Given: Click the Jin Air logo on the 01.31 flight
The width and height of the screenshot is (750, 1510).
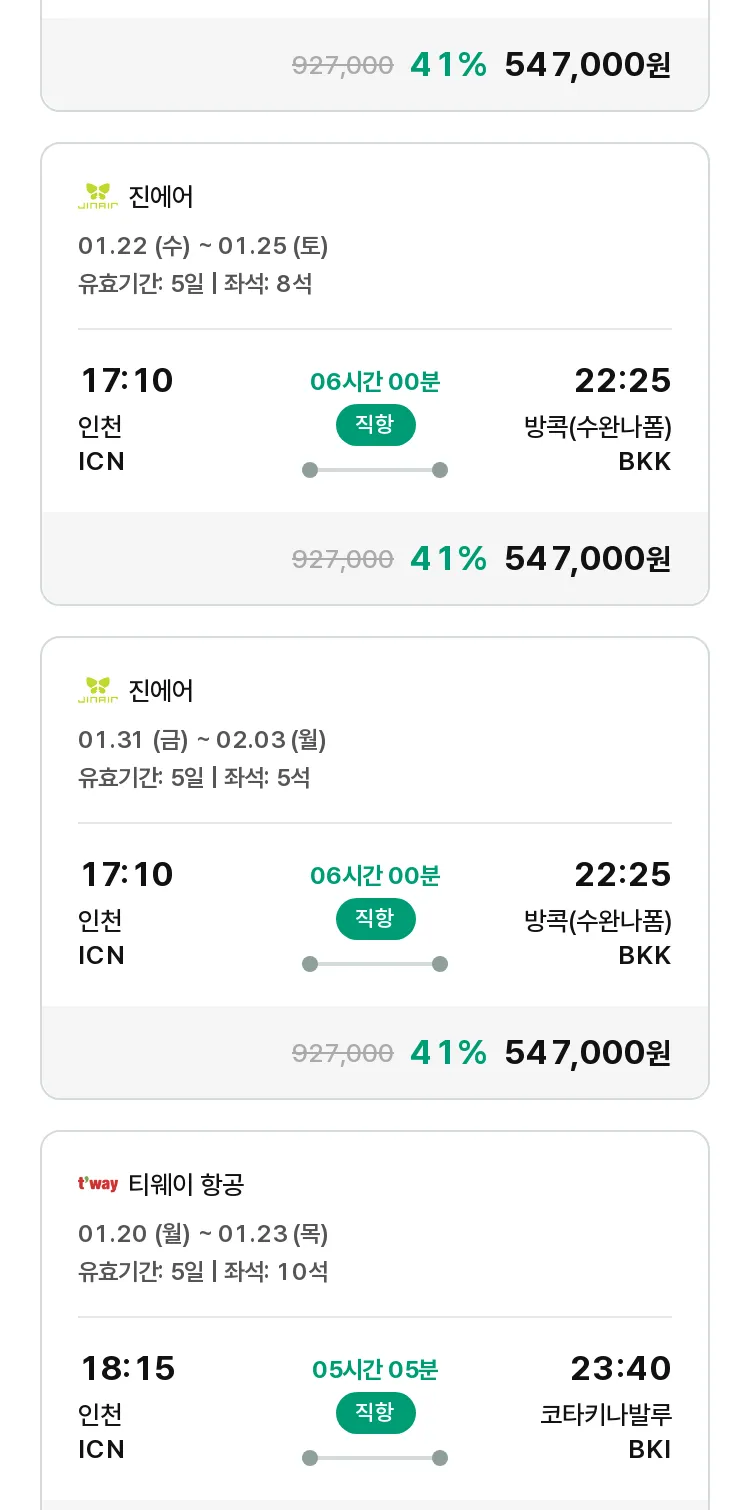Looking at the screenshot, I should 98,690.
